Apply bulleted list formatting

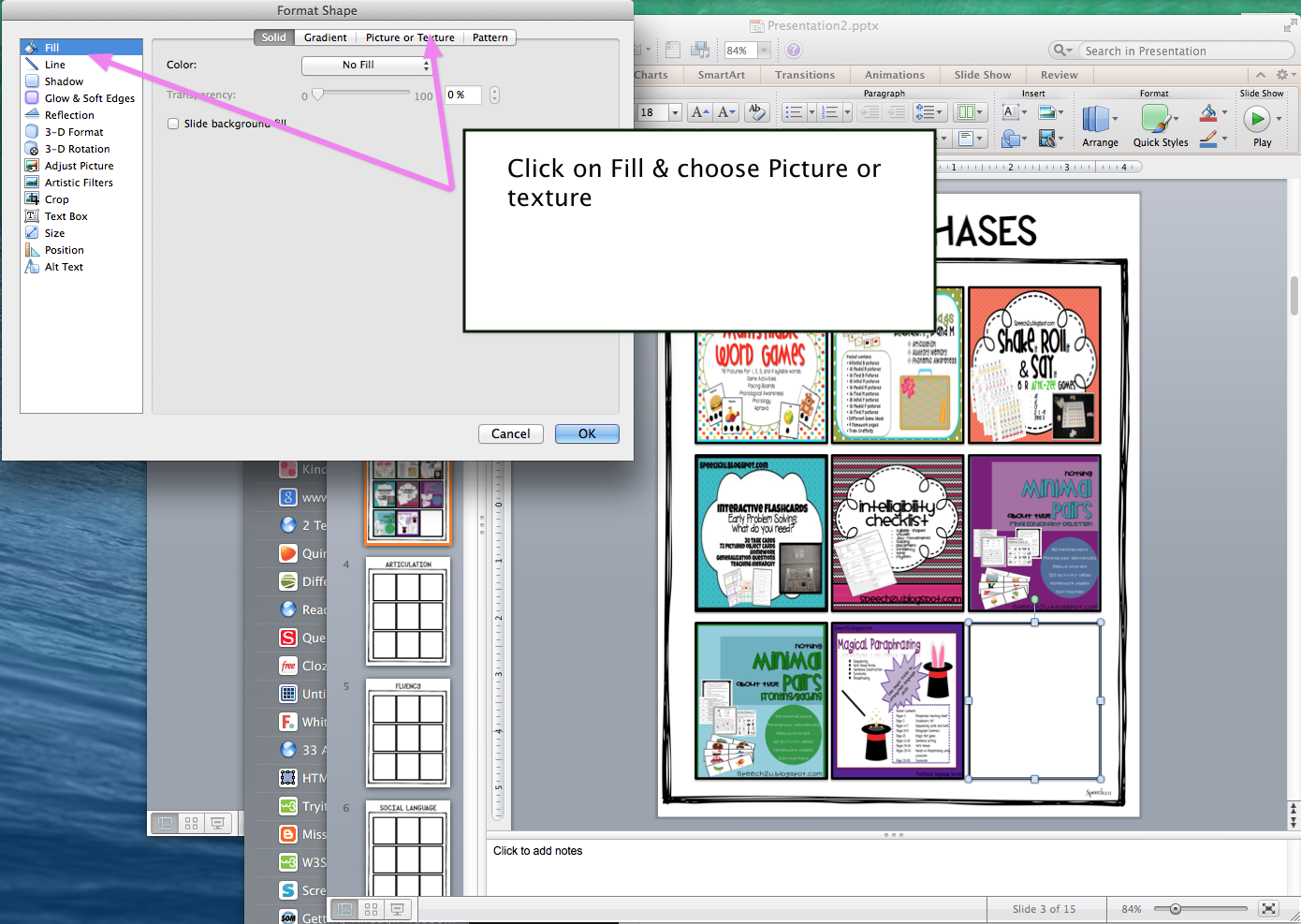tap(794, 112)
